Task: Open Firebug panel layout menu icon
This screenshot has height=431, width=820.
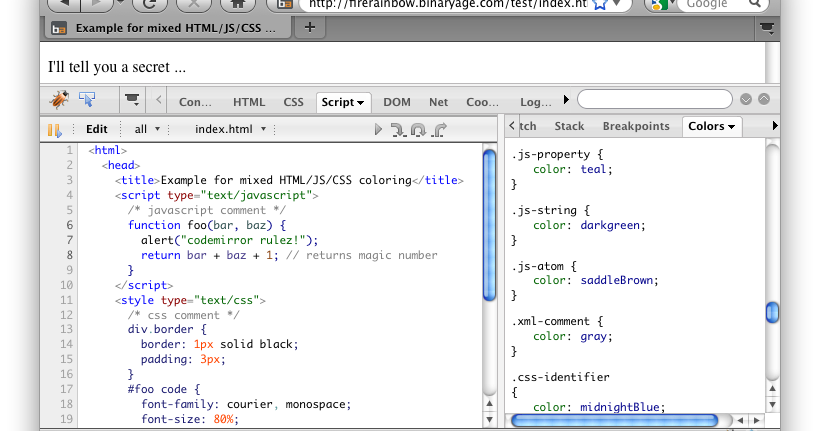Action: [x=132, y=99]
